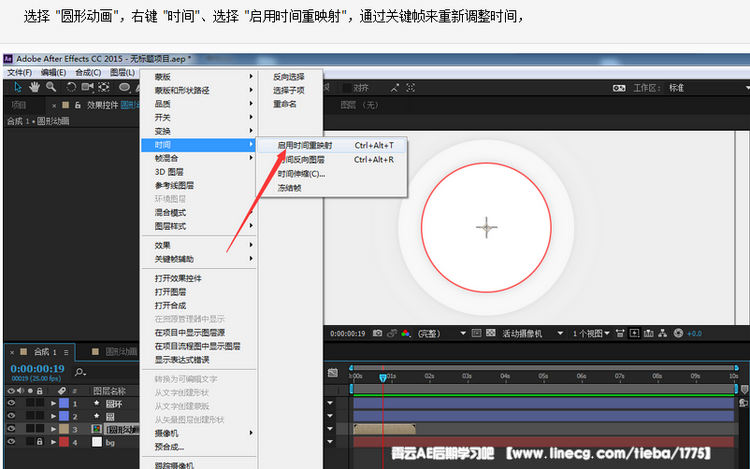Screen dimensions: 750x469
Task: Switch to the 项目 panel tab
Action: 19,105
